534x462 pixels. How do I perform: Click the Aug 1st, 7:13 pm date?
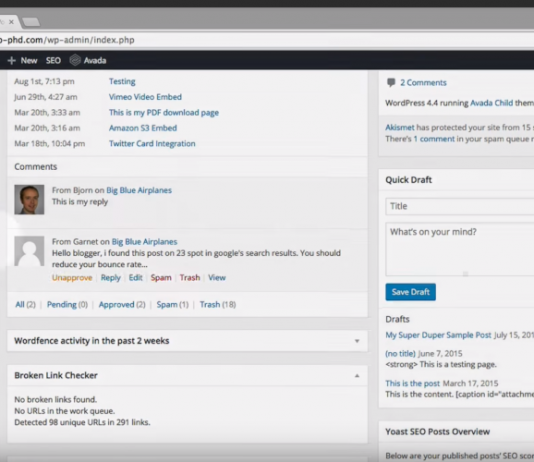point(44,81)
